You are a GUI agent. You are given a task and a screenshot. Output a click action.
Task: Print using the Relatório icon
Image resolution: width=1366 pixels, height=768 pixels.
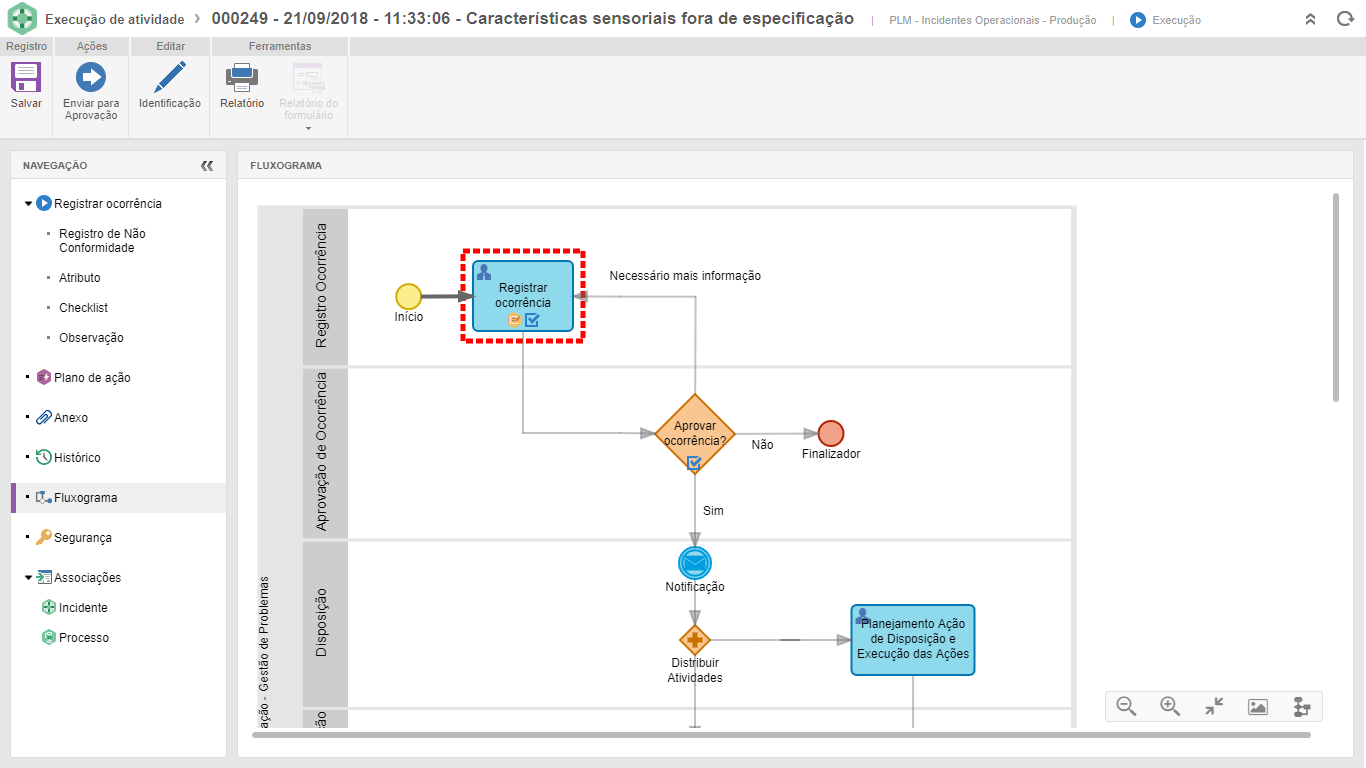pyautogui.click(x=242, y=78)
